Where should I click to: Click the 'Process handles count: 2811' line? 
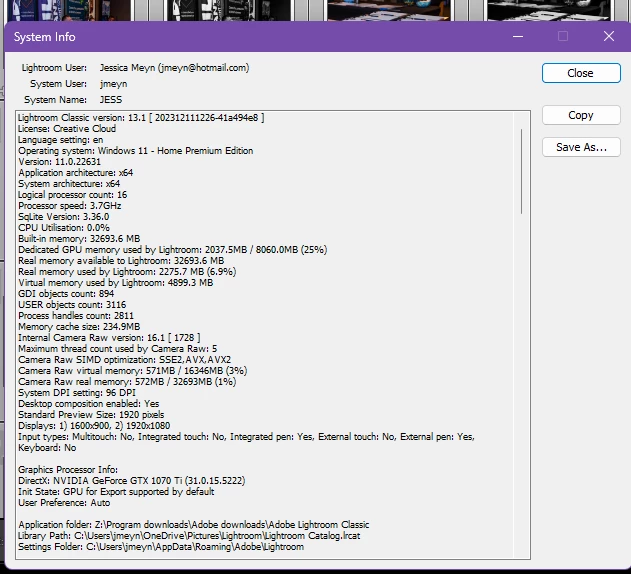(x=76, y=316)
